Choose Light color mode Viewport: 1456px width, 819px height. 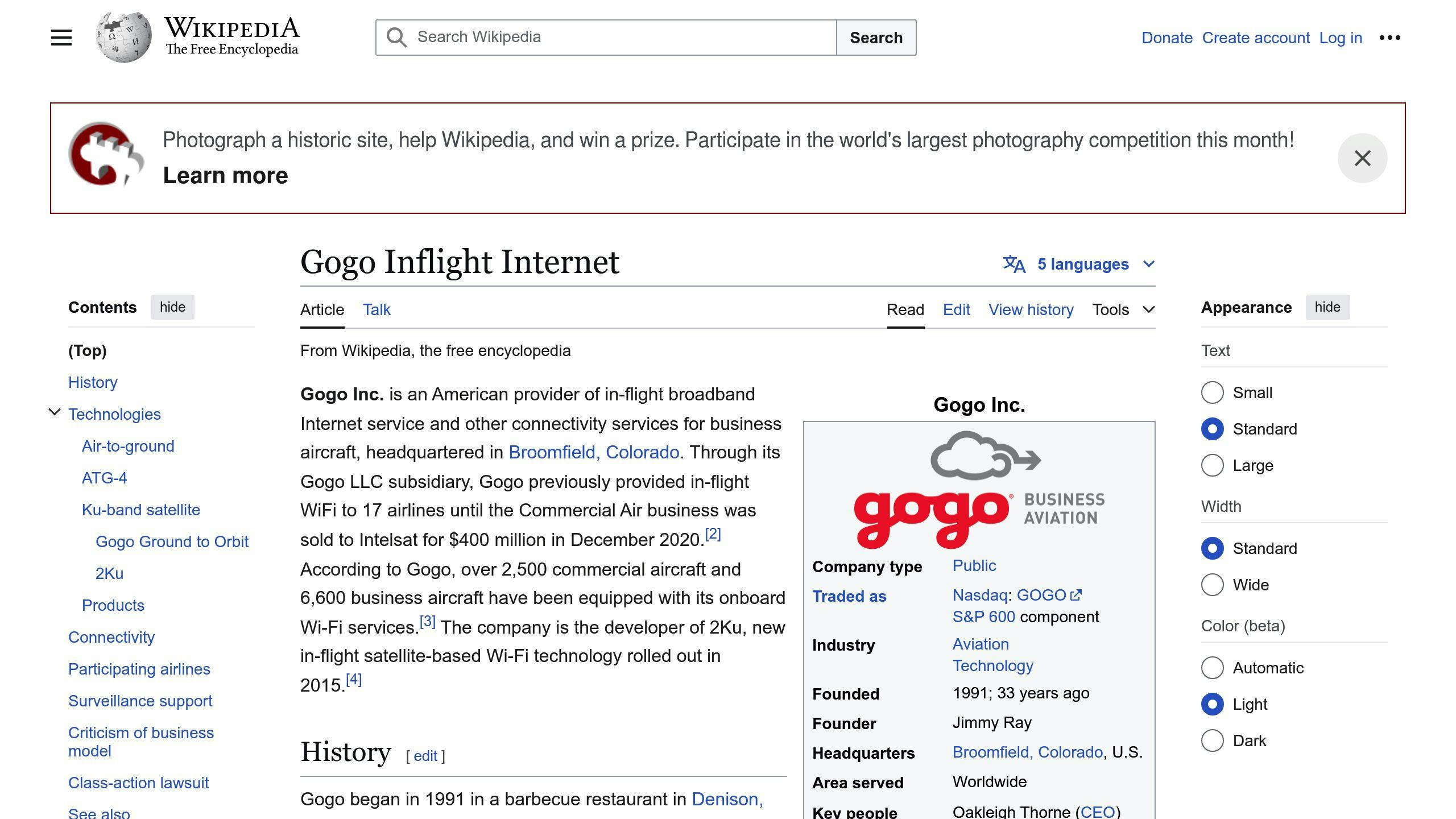[1212, 704]
